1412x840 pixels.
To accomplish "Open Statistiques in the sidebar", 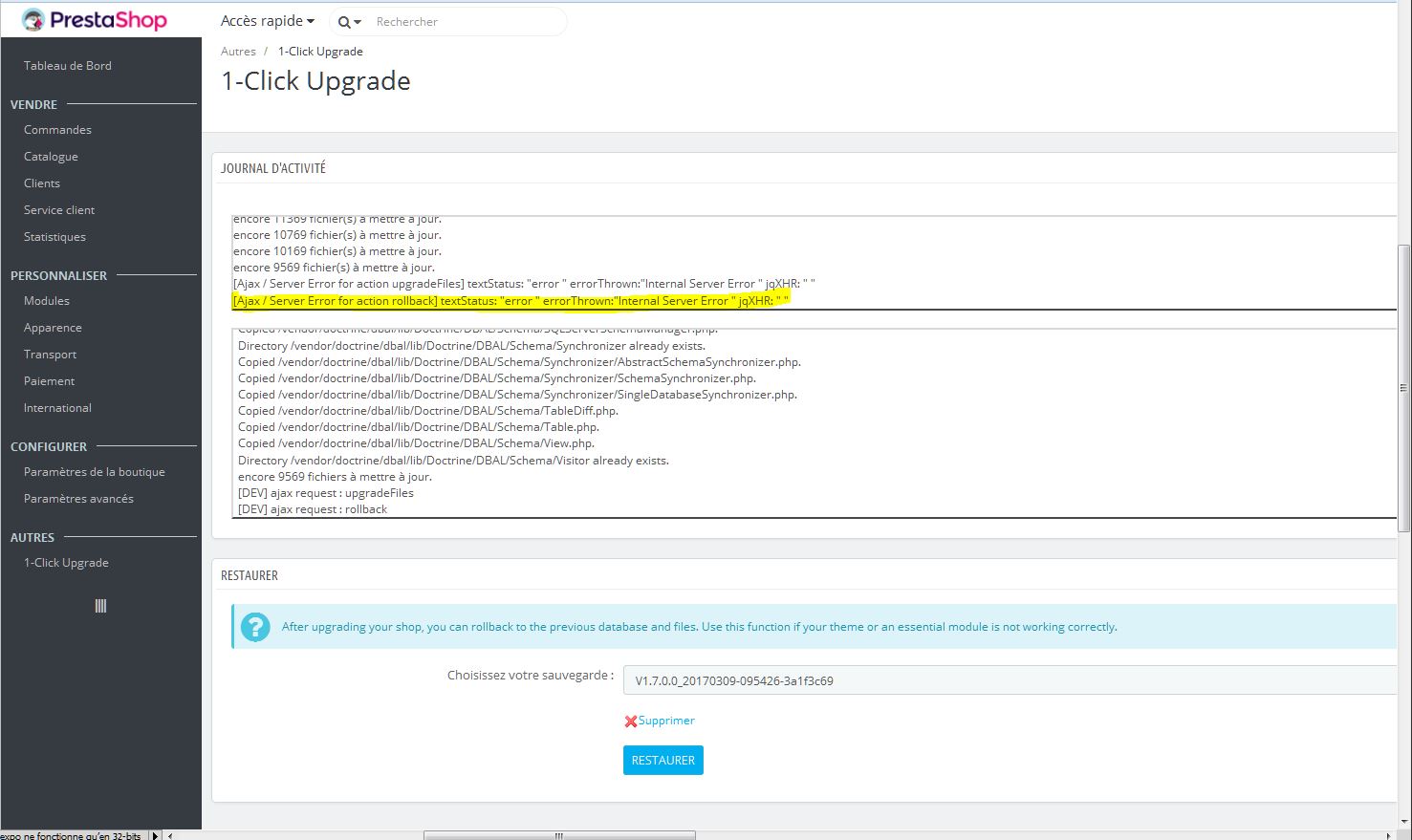I will tap(54, 237).
